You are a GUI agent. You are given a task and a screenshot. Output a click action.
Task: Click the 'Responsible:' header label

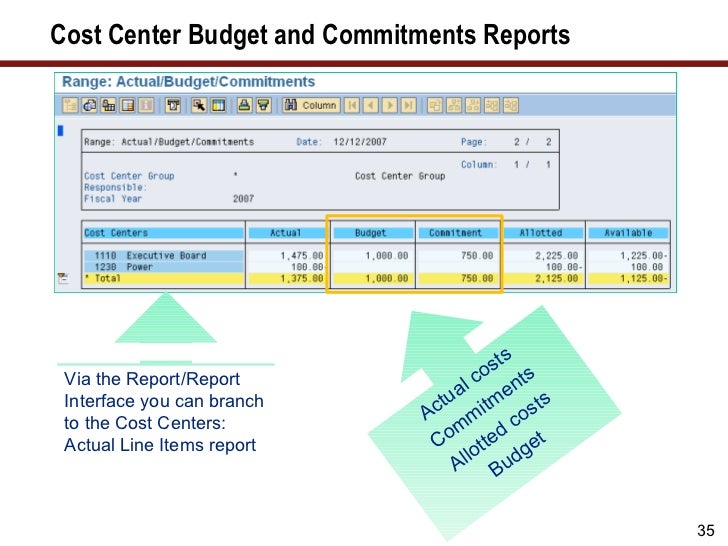click(x=115, y=187)
